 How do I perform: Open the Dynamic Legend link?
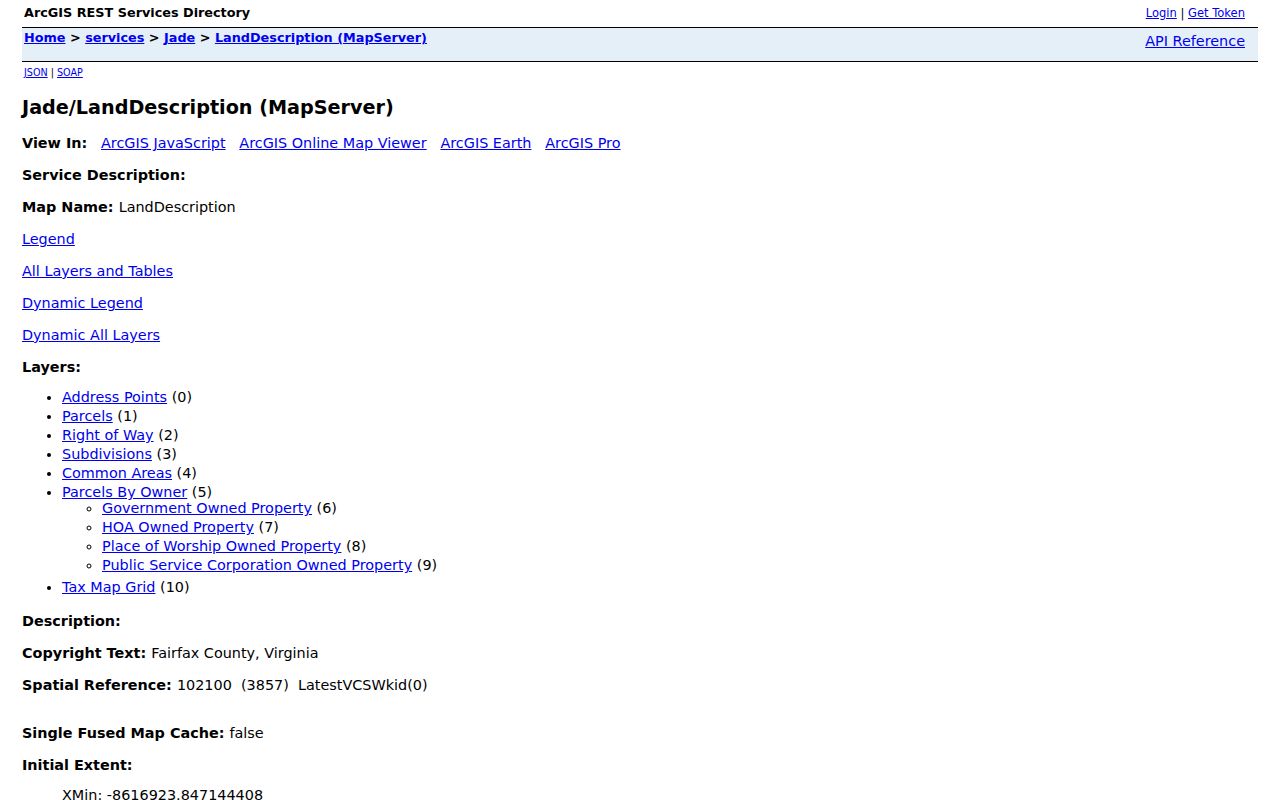[82, 303]
